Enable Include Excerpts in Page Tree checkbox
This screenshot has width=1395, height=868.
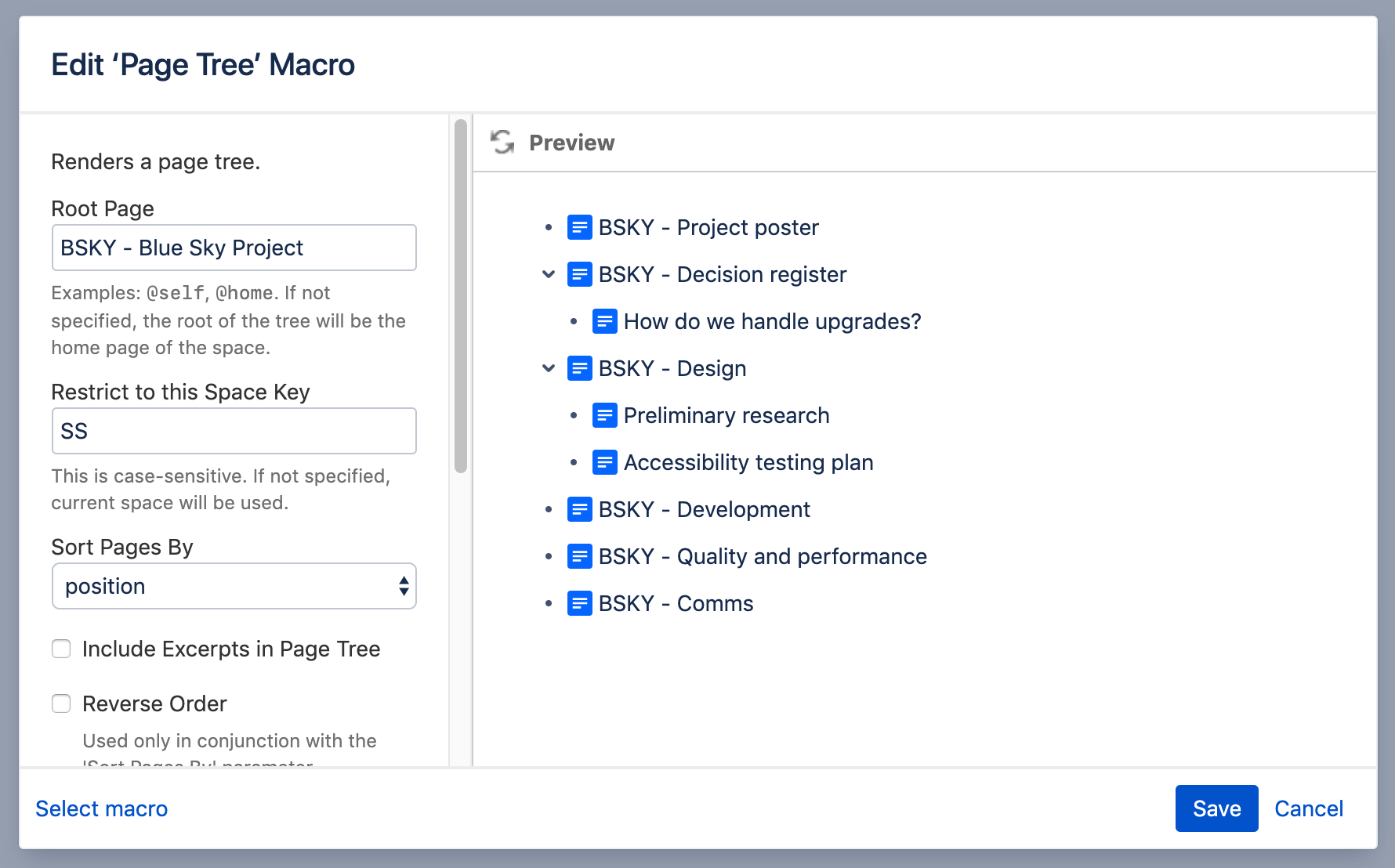61,649
